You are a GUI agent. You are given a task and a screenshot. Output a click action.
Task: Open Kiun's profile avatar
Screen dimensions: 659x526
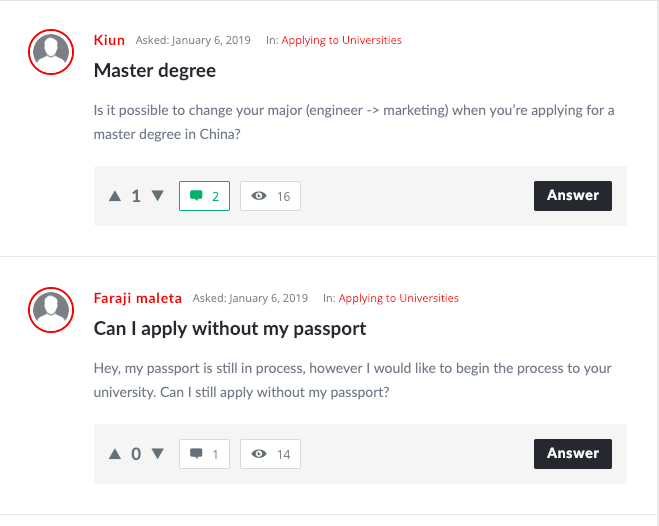point(51,52)
